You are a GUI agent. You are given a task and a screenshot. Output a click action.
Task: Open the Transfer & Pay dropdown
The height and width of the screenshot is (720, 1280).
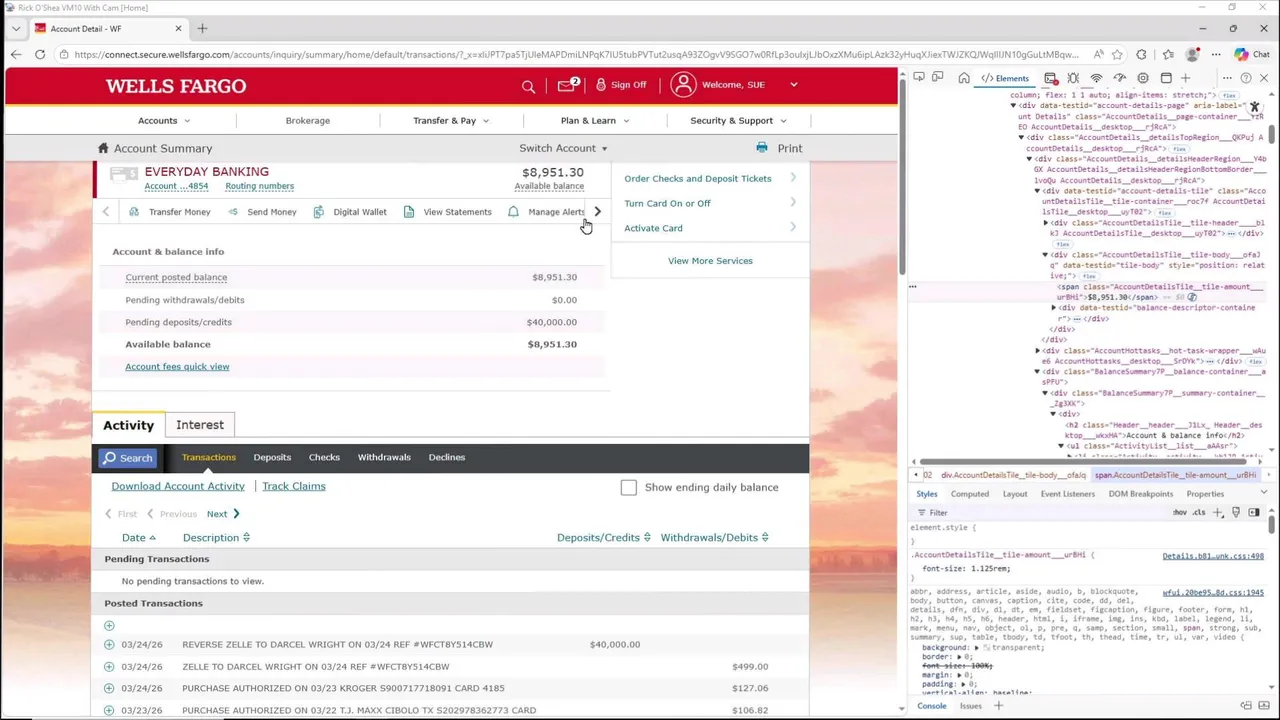(x=451, y=120)
